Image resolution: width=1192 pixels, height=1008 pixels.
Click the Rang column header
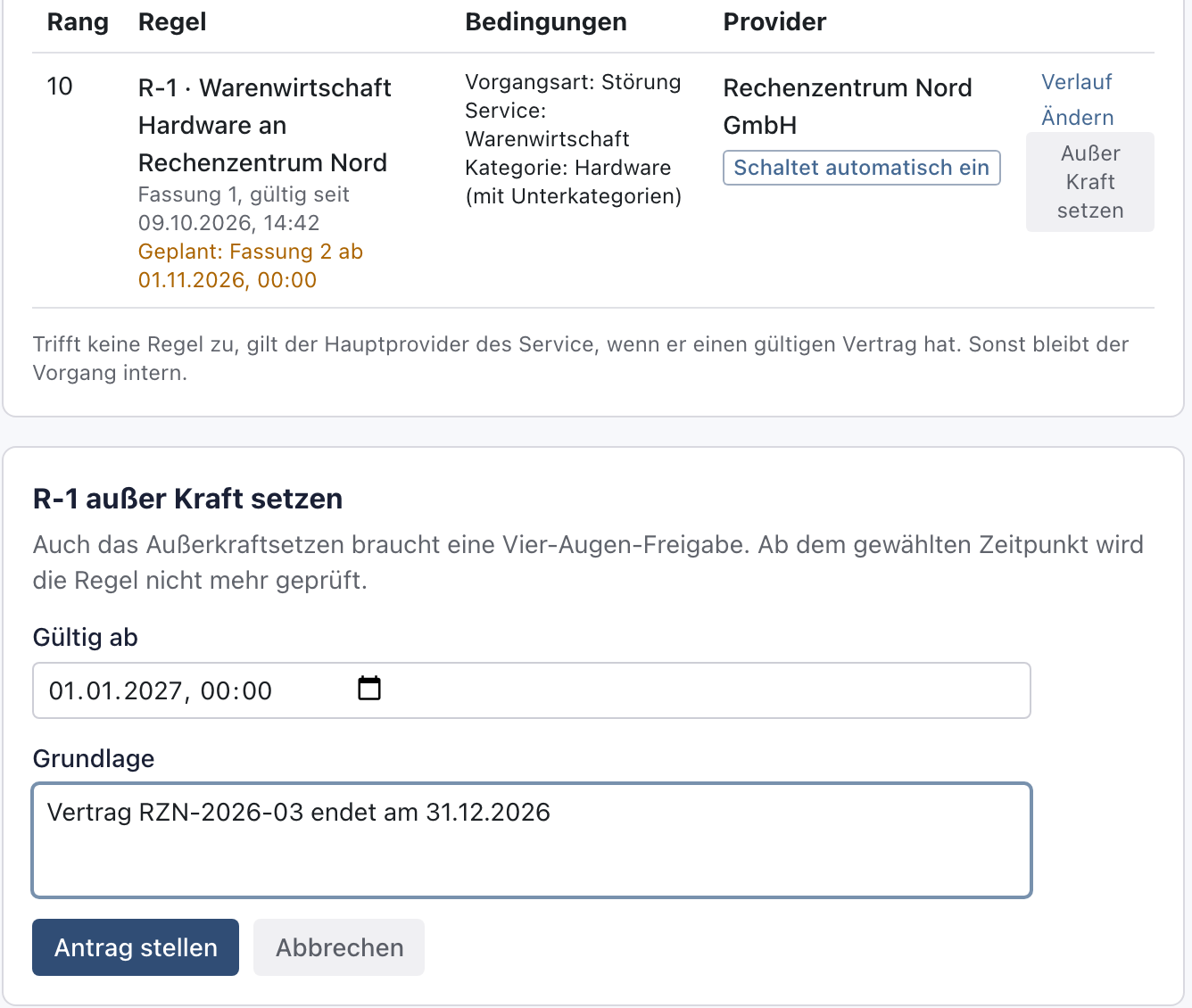(x=78, y=22)
